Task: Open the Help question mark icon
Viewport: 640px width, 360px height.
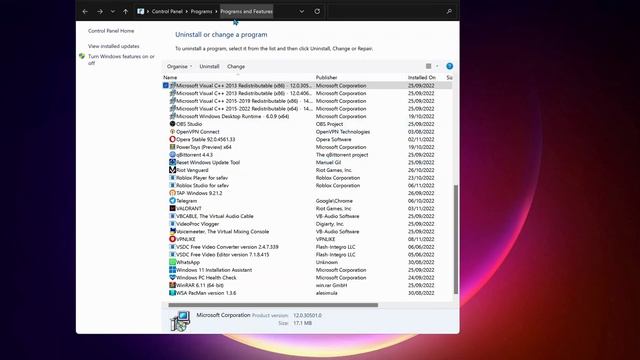Action: click(x=449, y=66)
